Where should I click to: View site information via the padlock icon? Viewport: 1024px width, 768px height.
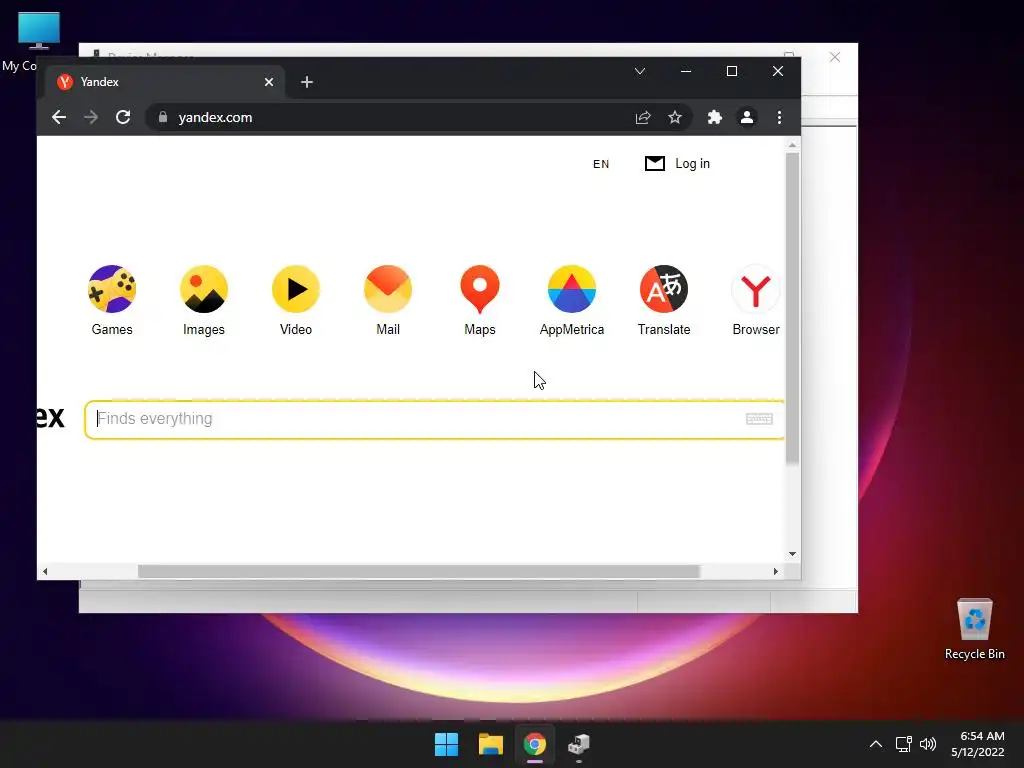point(163,118)
